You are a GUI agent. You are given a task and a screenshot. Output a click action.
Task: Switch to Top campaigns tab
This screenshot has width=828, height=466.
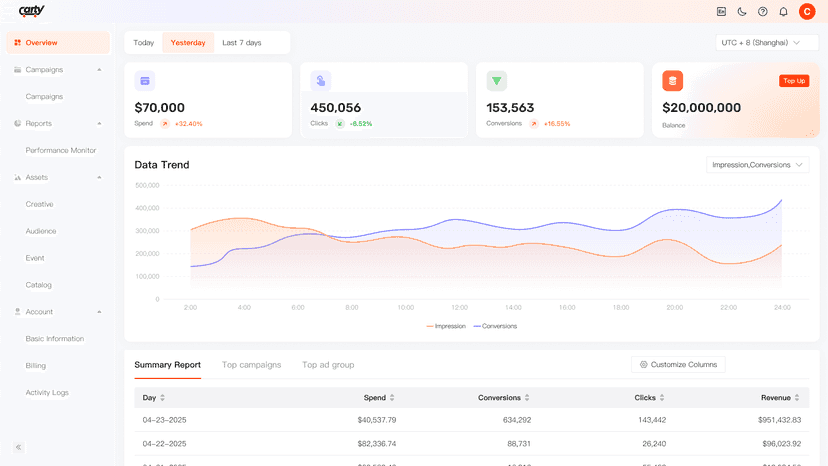coord(251,365)
